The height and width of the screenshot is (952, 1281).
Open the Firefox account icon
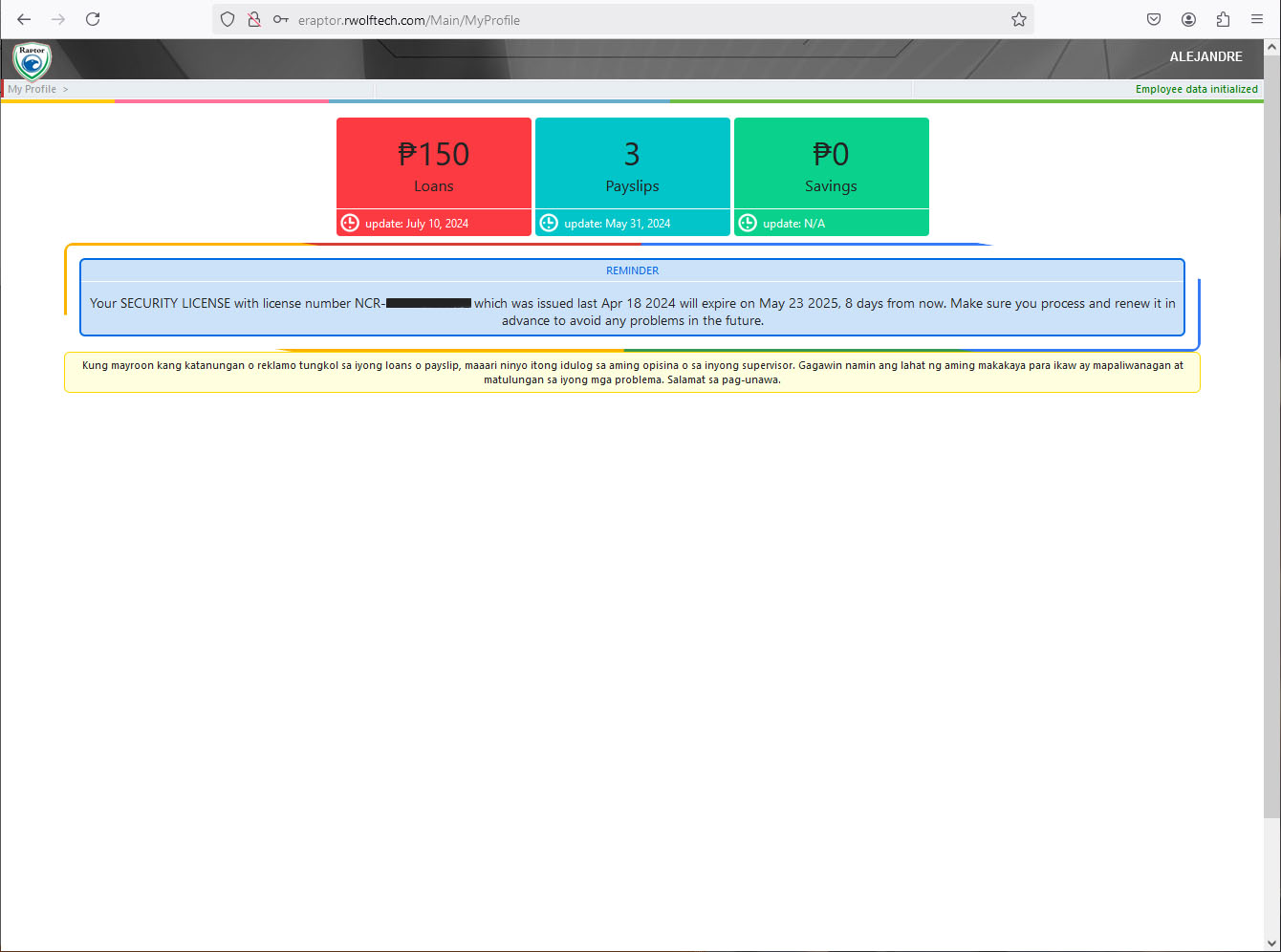pyautogui.click(x=1188, y=19)
